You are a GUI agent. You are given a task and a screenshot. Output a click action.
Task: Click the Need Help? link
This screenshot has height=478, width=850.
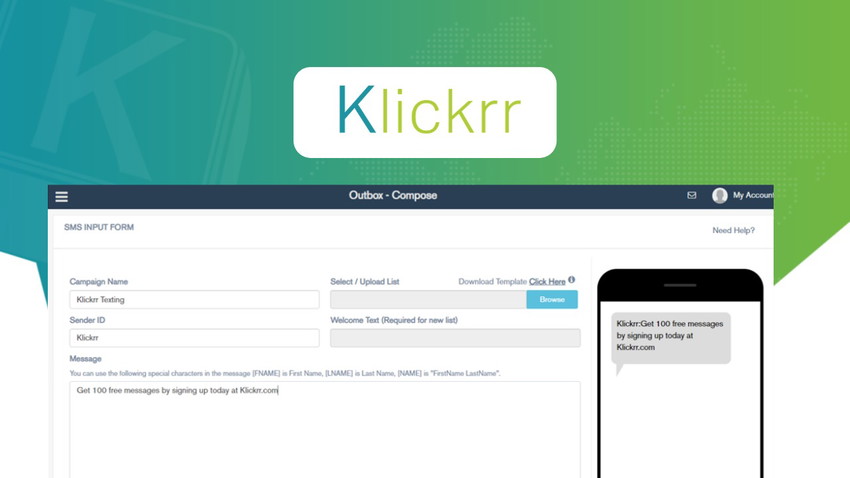click(x=733, y=230)
